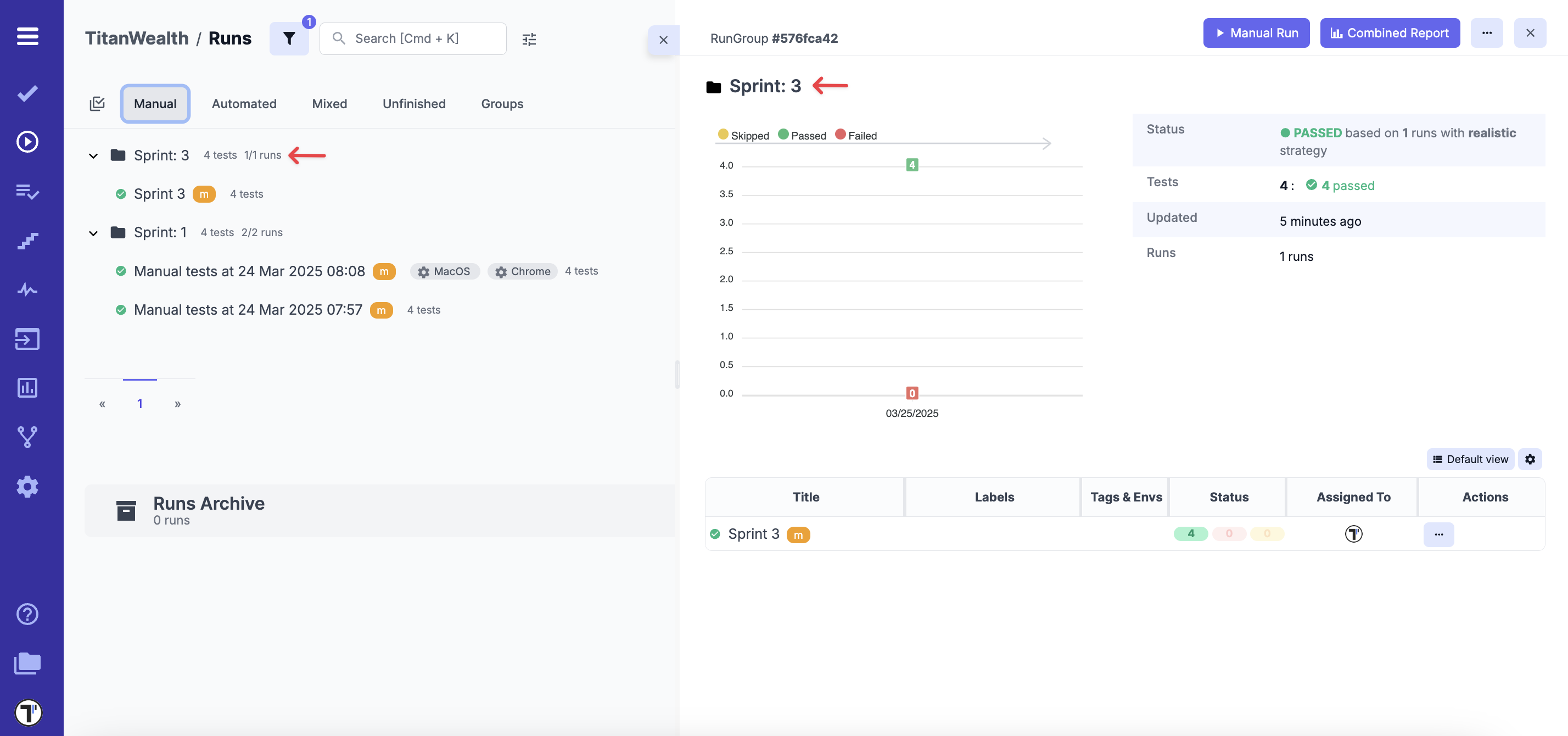1568x736 pixels.
Task: Switch to the Automated tab
Action: tap(244, 103)
